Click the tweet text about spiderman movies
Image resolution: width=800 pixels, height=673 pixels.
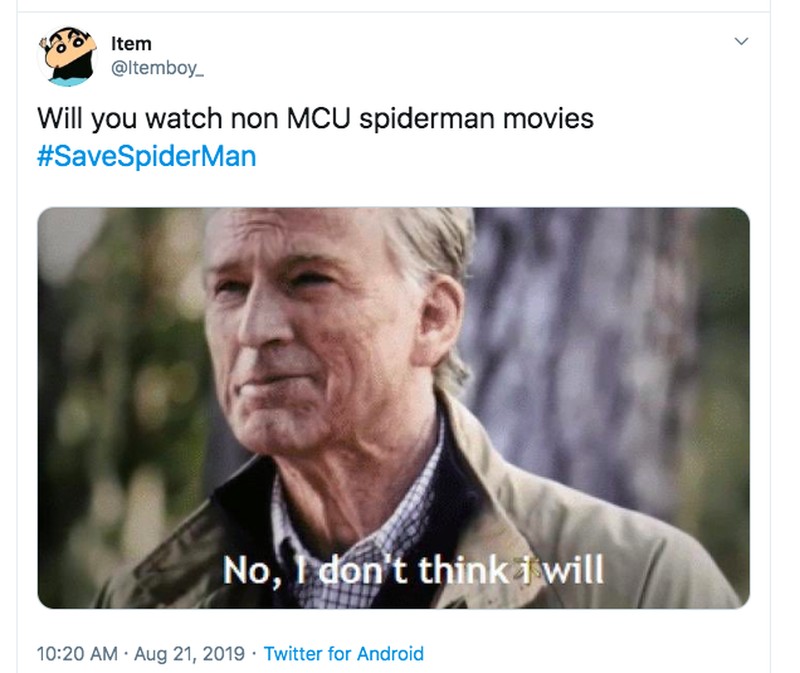point(315,119)
